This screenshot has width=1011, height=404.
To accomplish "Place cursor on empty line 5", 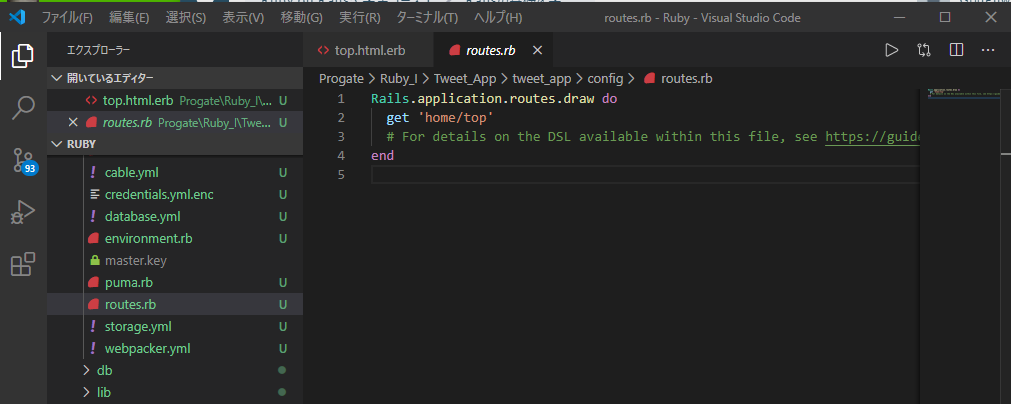I will [643, 175].
